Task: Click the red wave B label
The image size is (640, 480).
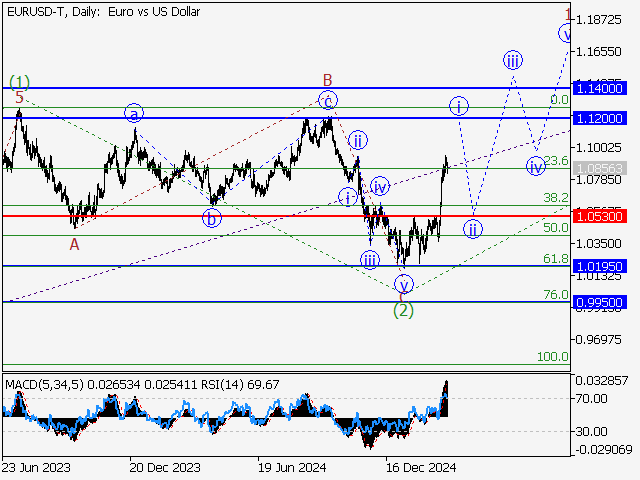Action: [x=326, y=79]
